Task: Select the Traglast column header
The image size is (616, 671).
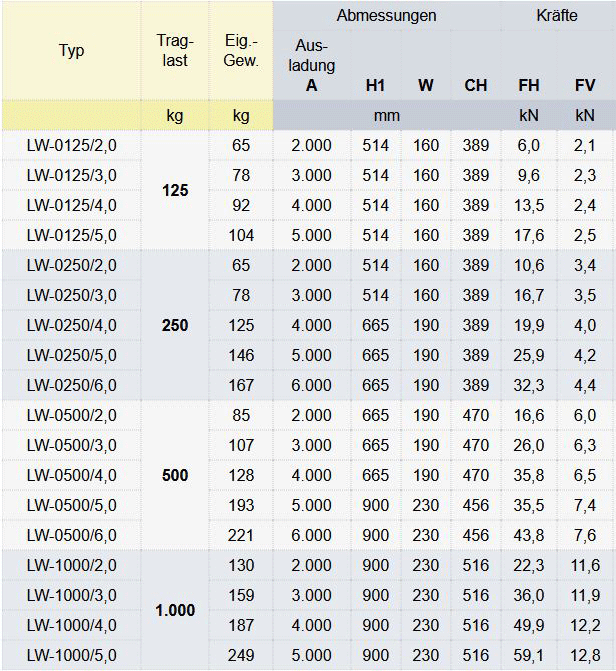Action: click(175, 51)
